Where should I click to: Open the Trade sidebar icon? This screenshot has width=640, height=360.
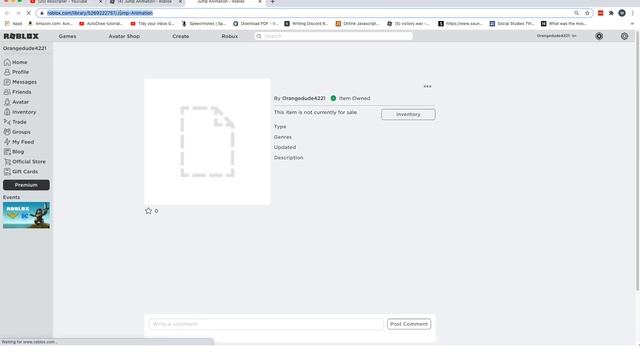(7, 122)
